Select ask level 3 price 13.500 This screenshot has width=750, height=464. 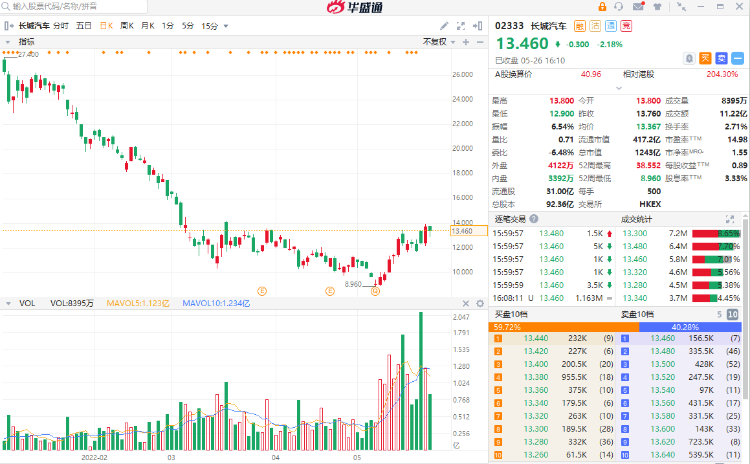(x=662, y=364)
